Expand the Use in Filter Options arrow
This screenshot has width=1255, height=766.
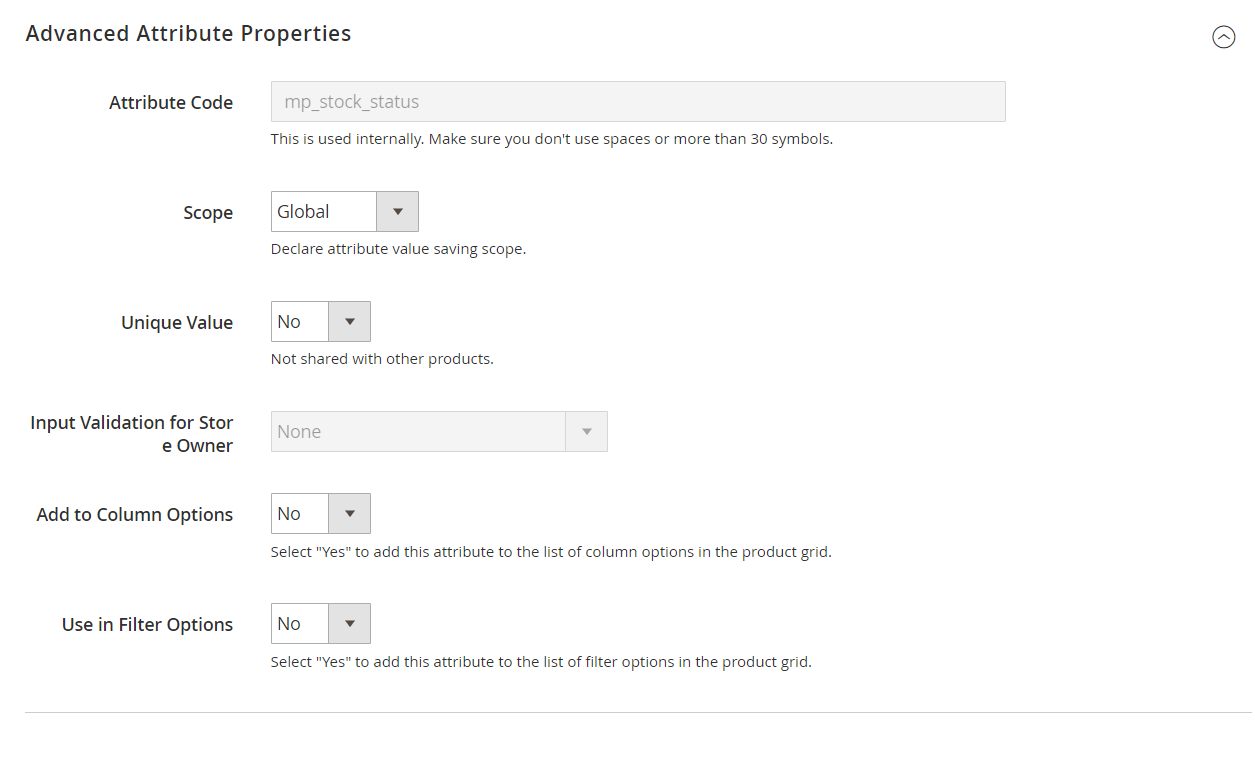[x=349, y=624]
